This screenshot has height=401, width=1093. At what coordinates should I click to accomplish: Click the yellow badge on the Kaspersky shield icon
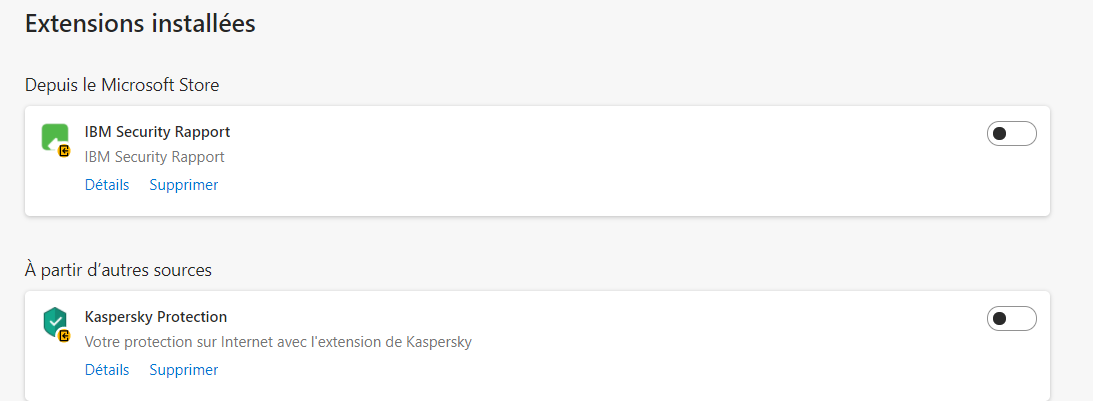(64, 336)
